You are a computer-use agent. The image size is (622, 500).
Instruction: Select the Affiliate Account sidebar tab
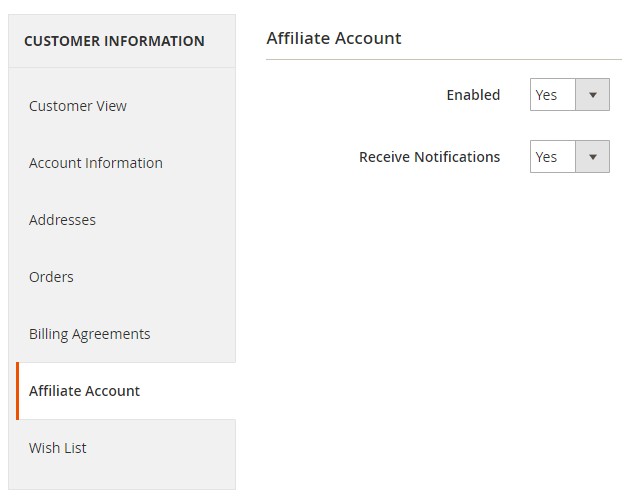point(85,391)
